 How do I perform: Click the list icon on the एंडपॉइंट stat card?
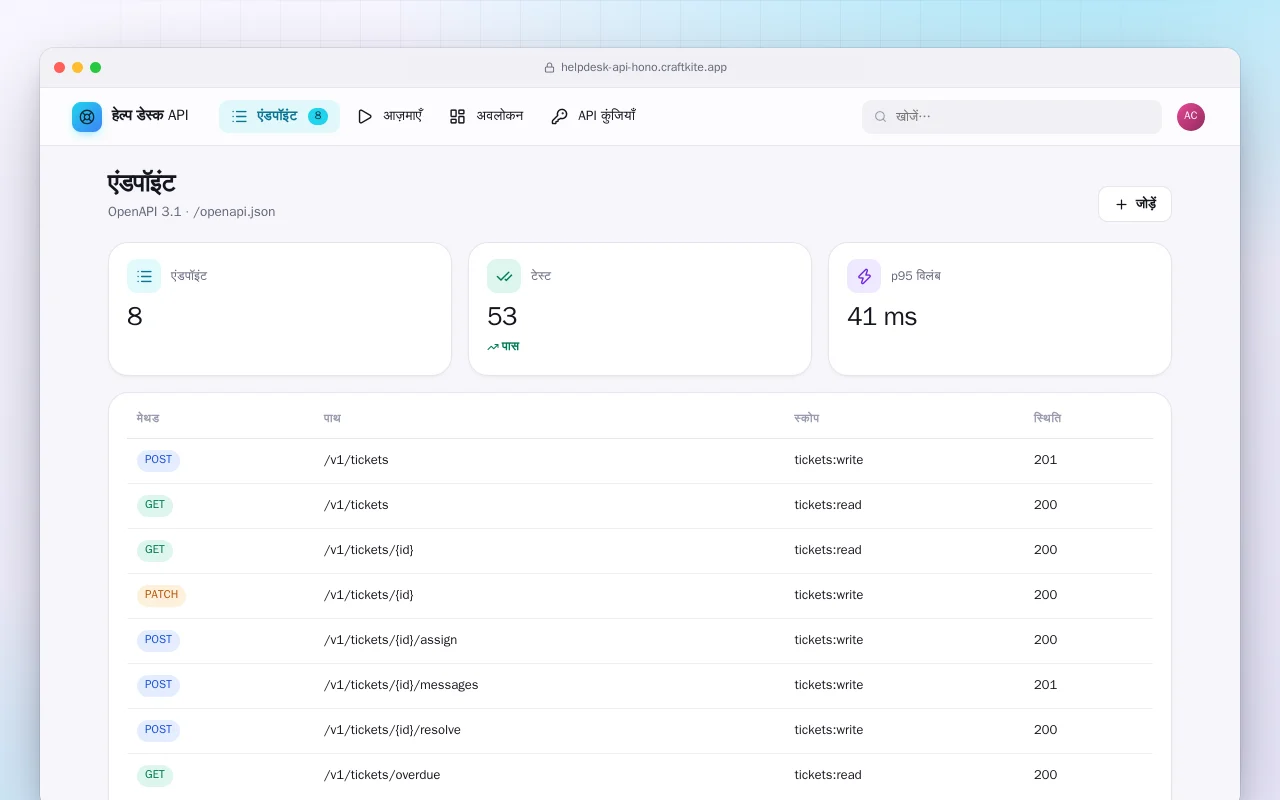144,276
